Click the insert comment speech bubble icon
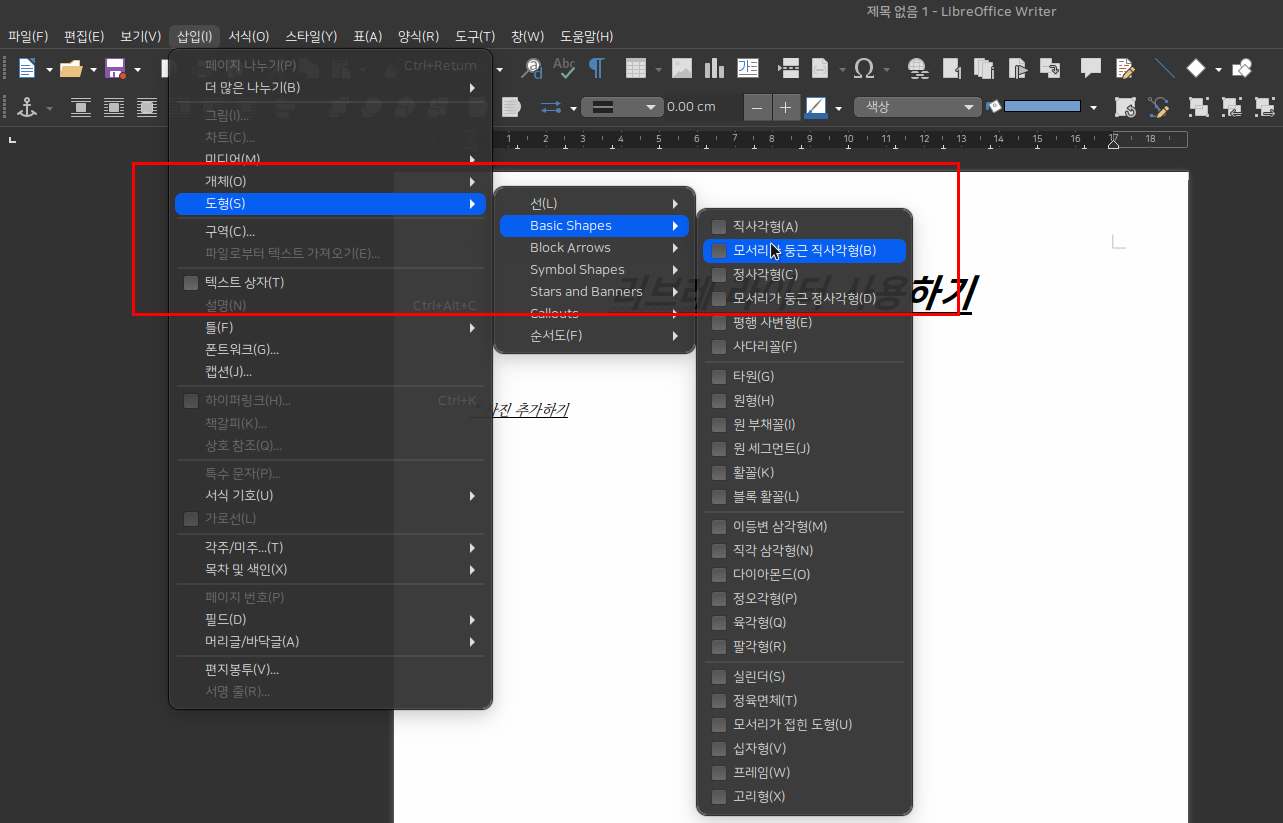1283x823 pixels. 1091,68
